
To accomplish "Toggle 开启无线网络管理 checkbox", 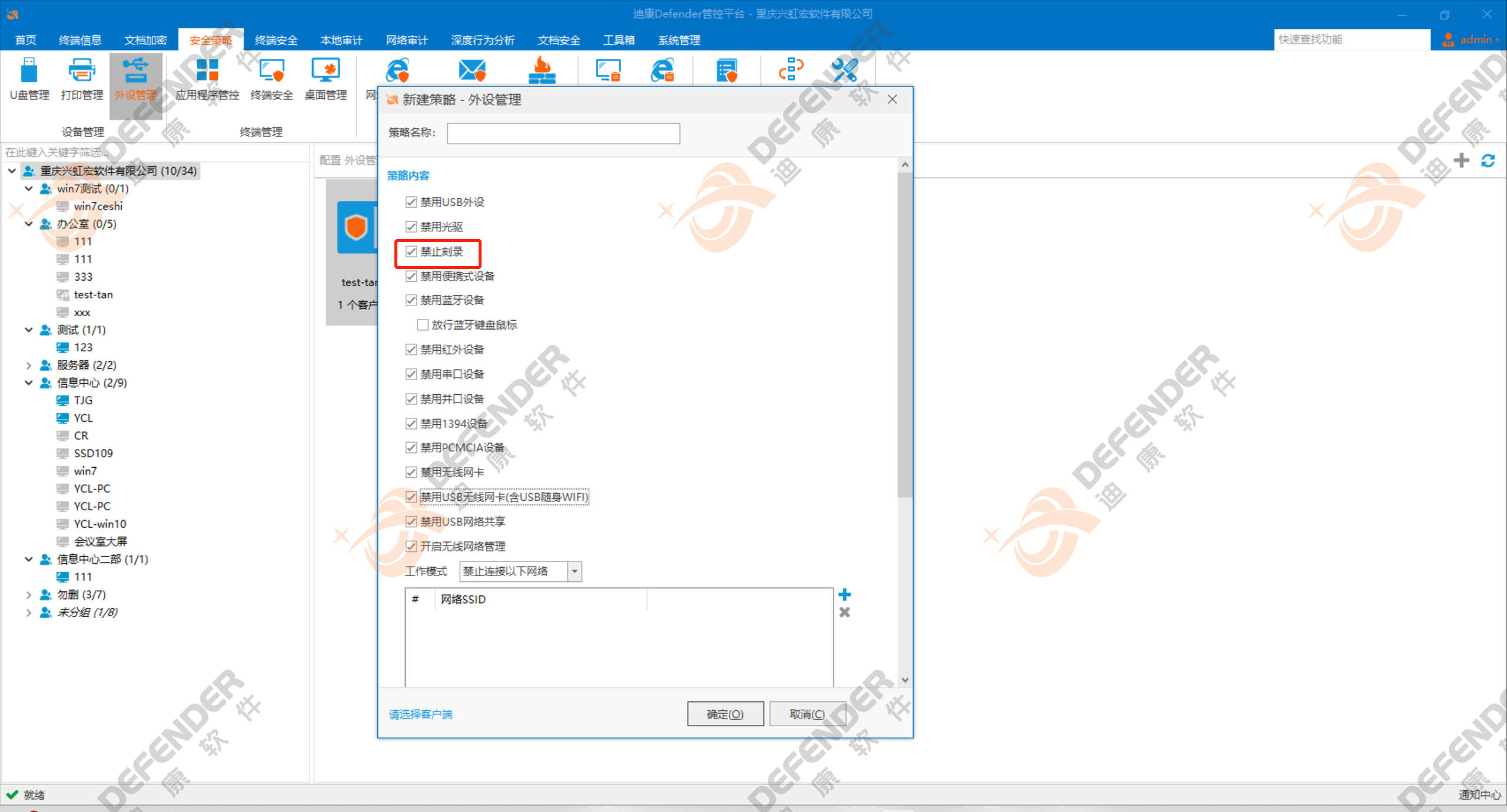I will 411,546.
